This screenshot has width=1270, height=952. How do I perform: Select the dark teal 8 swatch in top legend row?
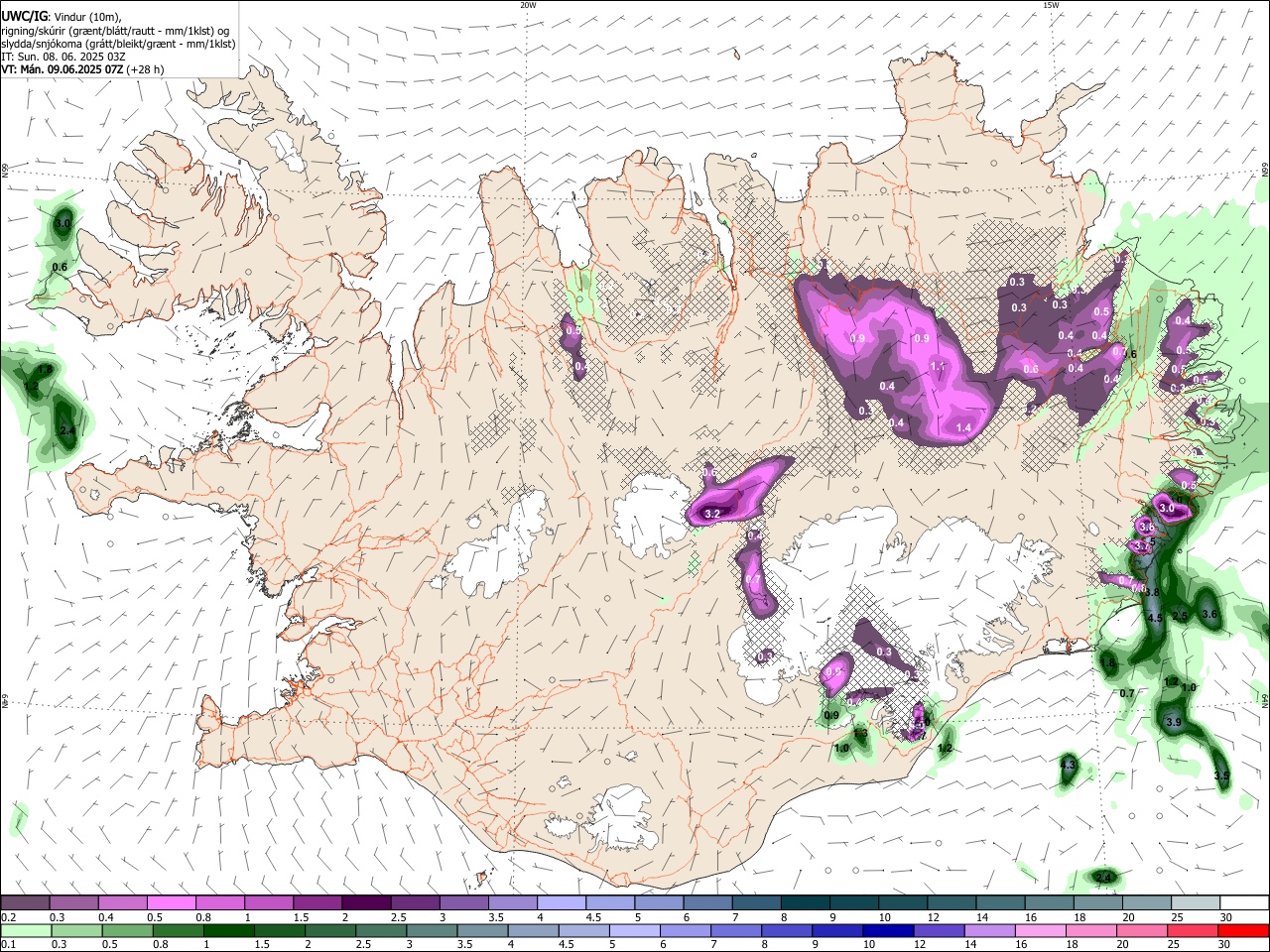806,903
